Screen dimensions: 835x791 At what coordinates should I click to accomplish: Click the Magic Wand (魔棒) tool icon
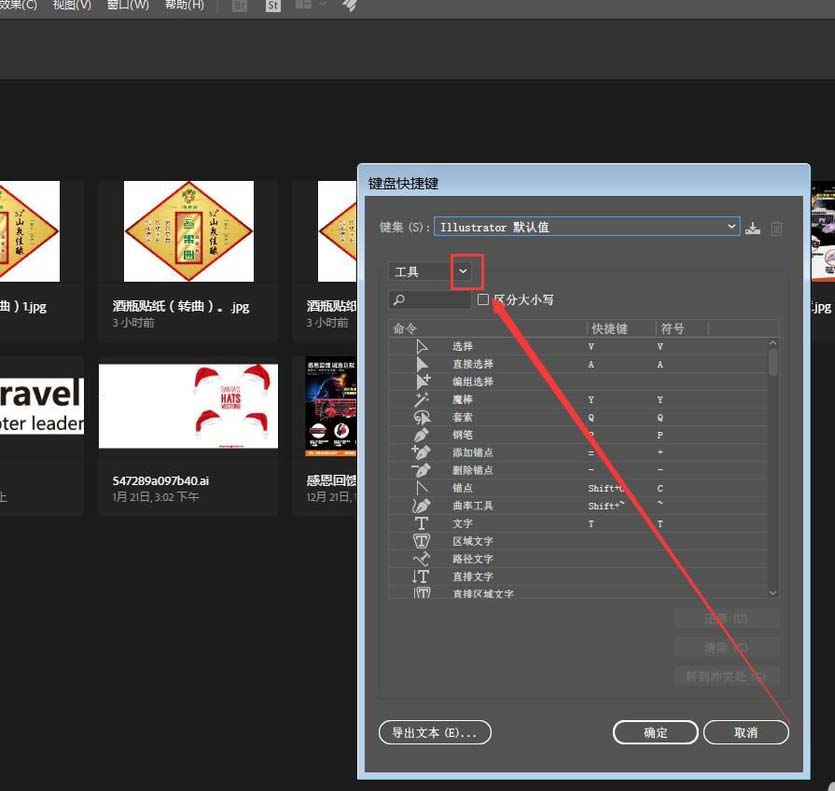421,399
